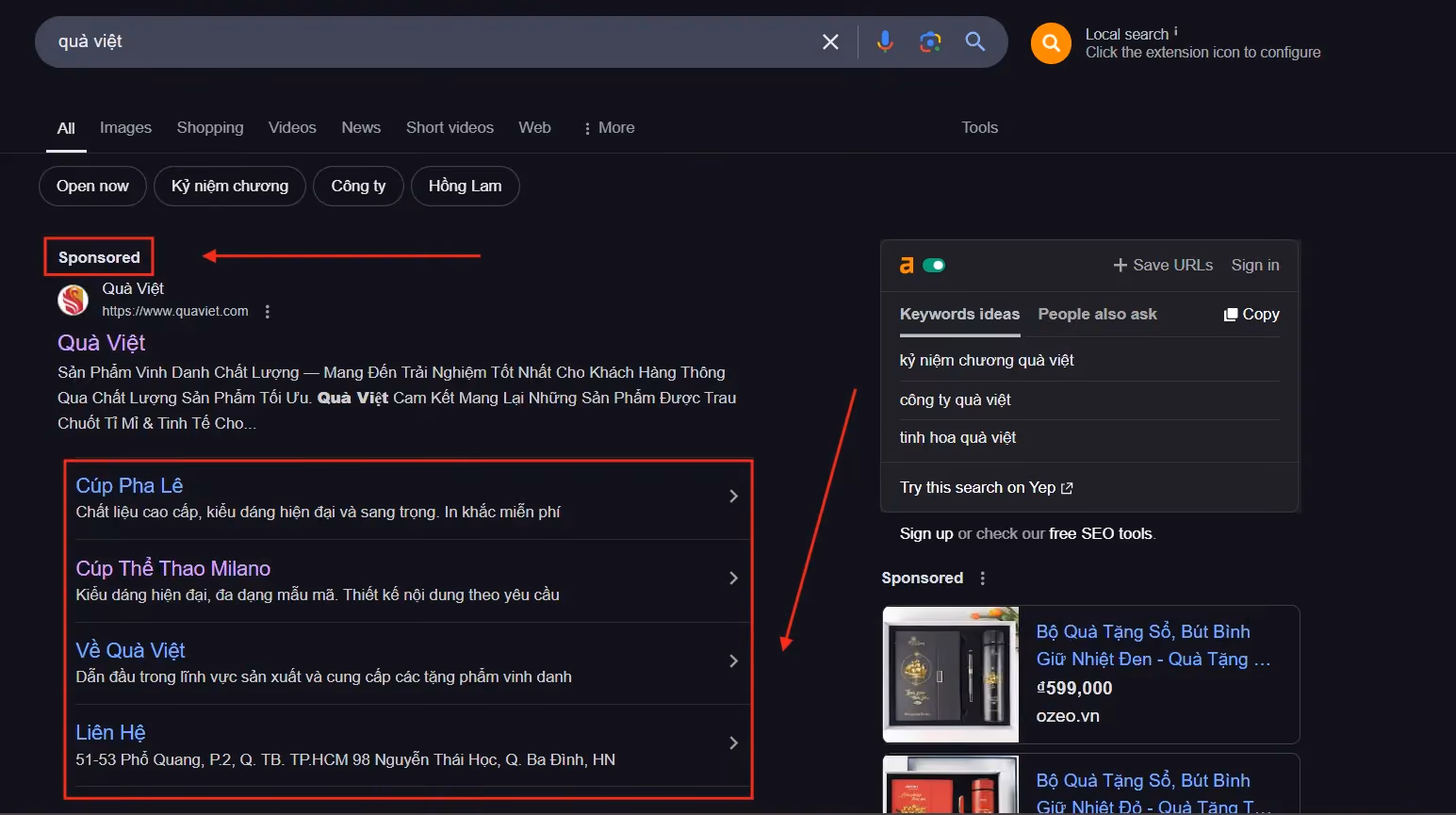
Task: Click keyword 'kỷ niệm chương quà việt'
Action: (987, 361)
